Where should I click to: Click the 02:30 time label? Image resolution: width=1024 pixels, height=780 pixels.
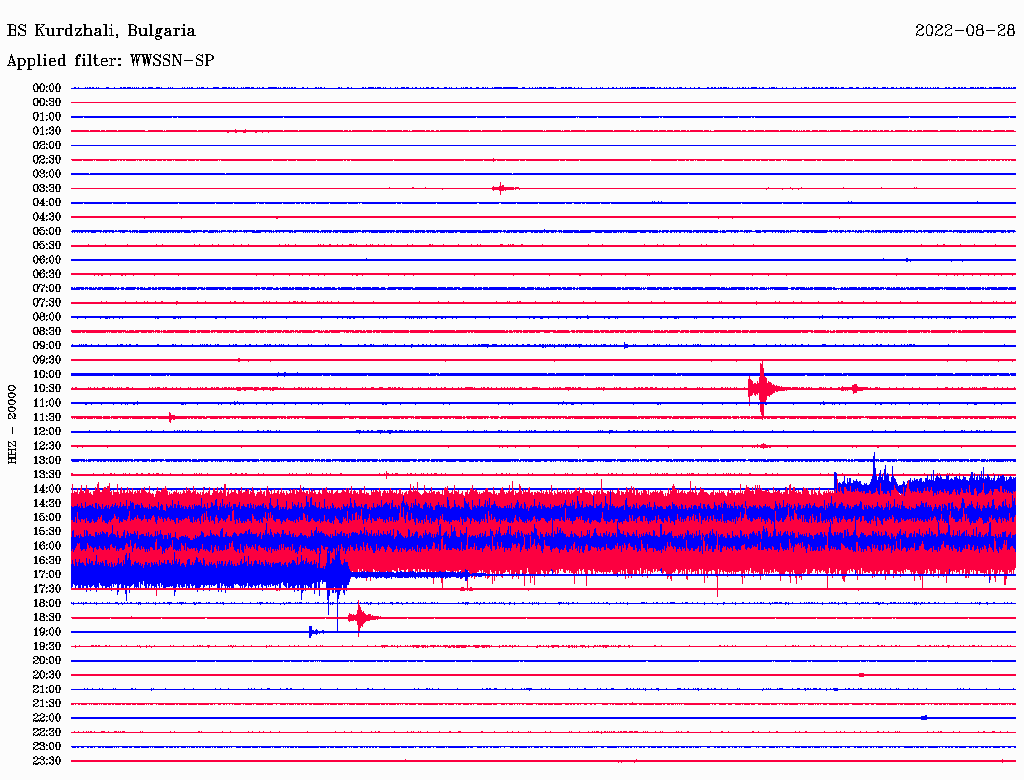click(47, 159)
